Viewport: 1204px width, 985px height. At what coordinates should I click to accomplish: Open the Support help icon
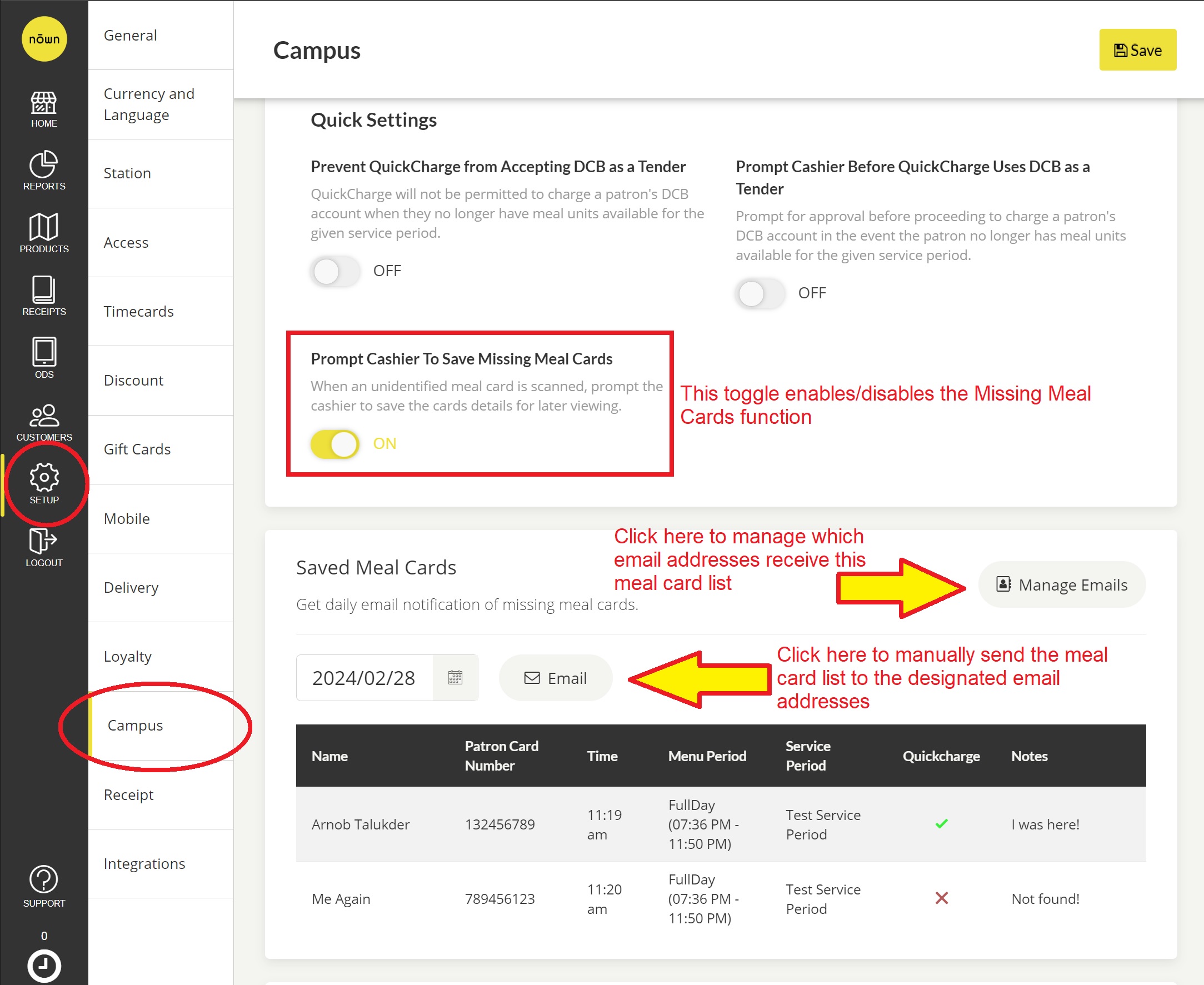44,886
